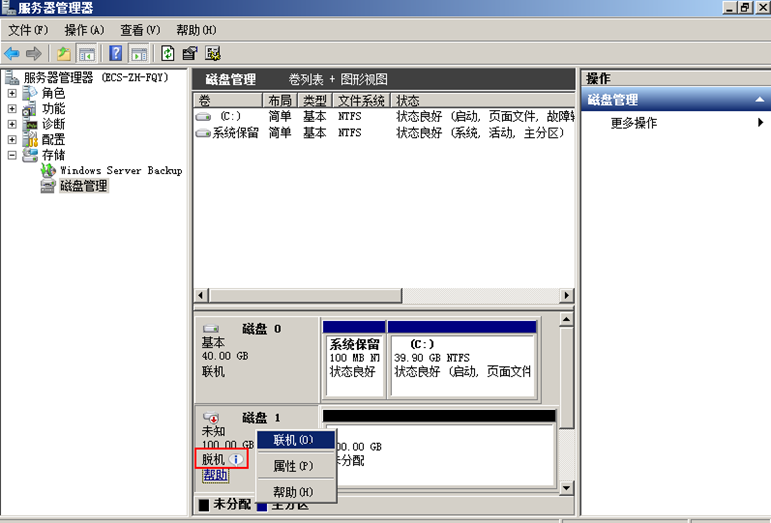Click the 帮助 link under disk 1

(x=215, y=475)
